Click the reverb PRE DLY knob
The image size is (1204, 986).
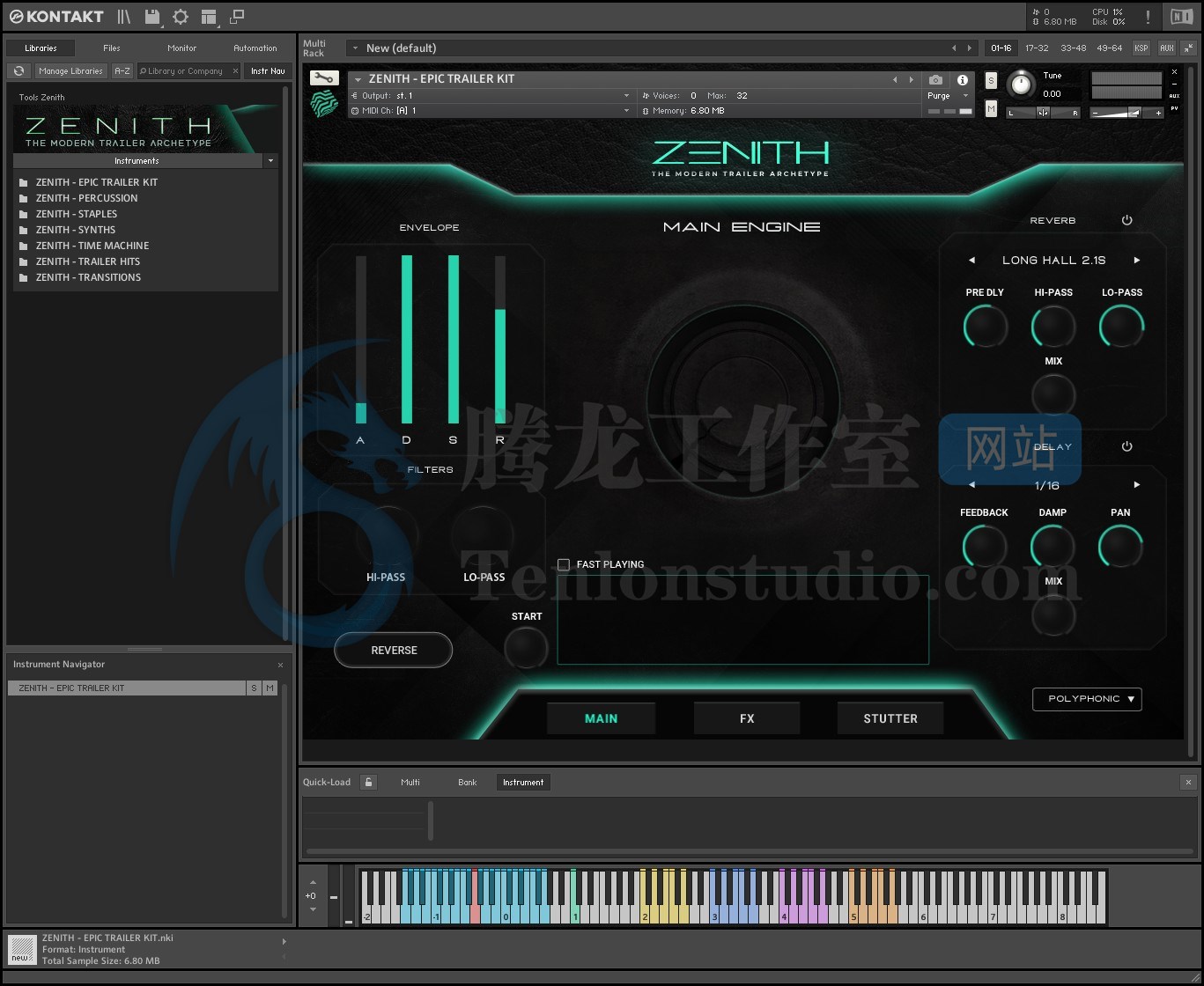(985, 327)
